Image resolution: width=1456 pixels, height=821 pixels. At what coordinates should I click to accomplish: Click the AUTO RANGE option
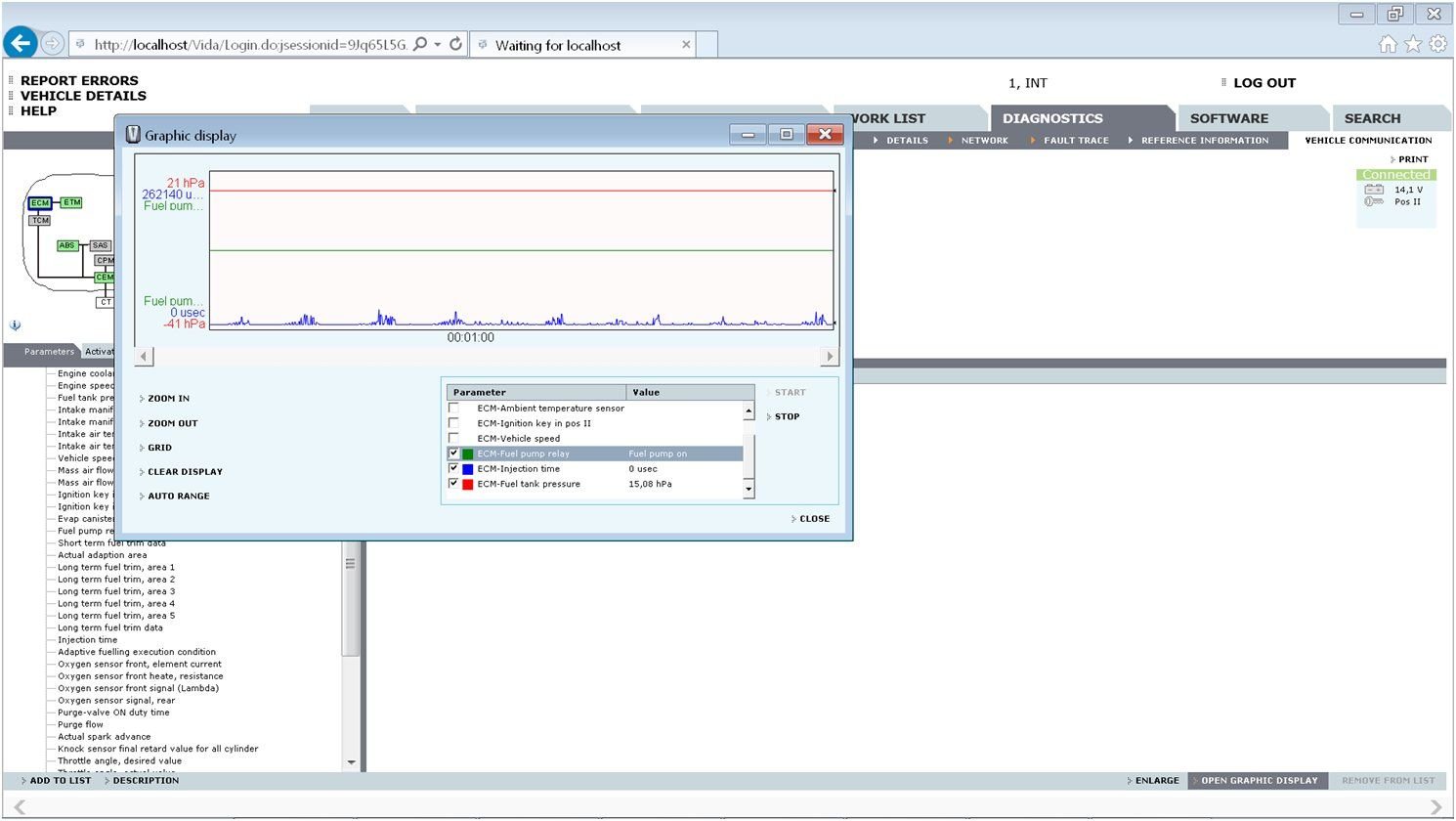178,497
